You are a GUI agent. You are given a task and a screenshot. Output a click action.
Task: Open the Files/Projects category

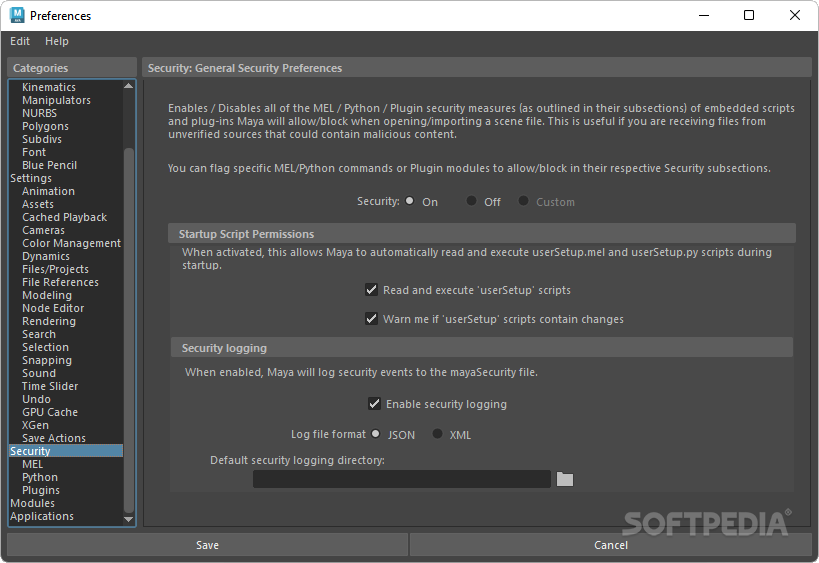point(55,269)
